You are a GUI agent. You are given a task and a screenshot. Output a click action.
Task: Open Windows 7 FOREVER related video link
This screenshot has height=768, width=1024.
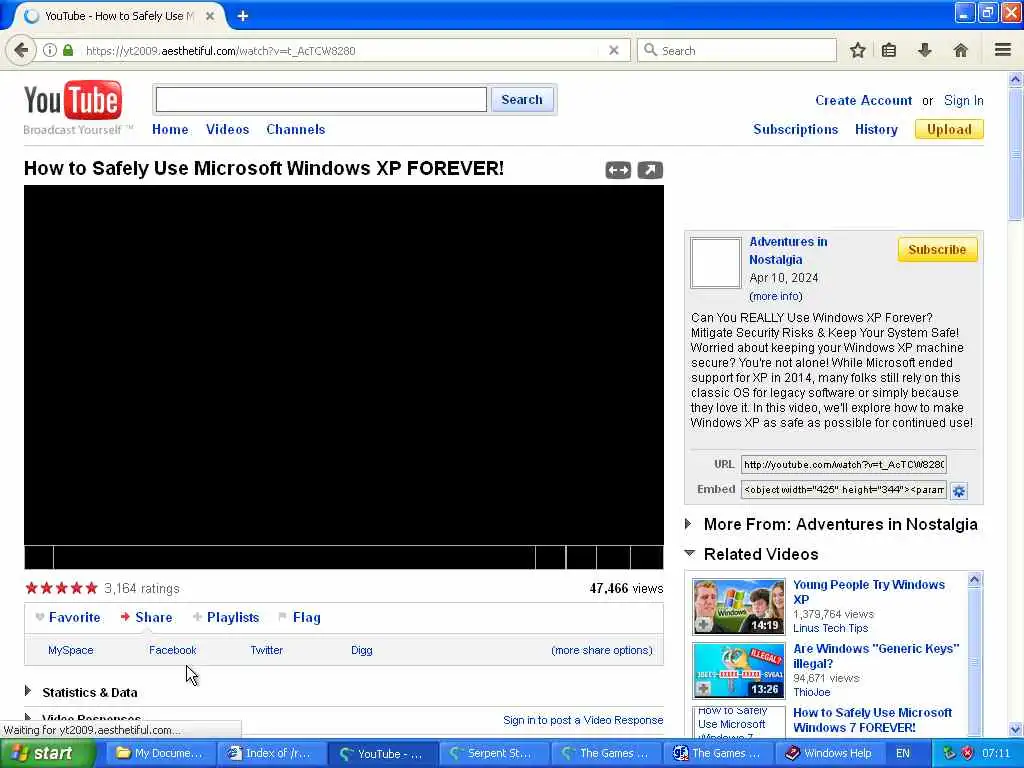point(872,720)
